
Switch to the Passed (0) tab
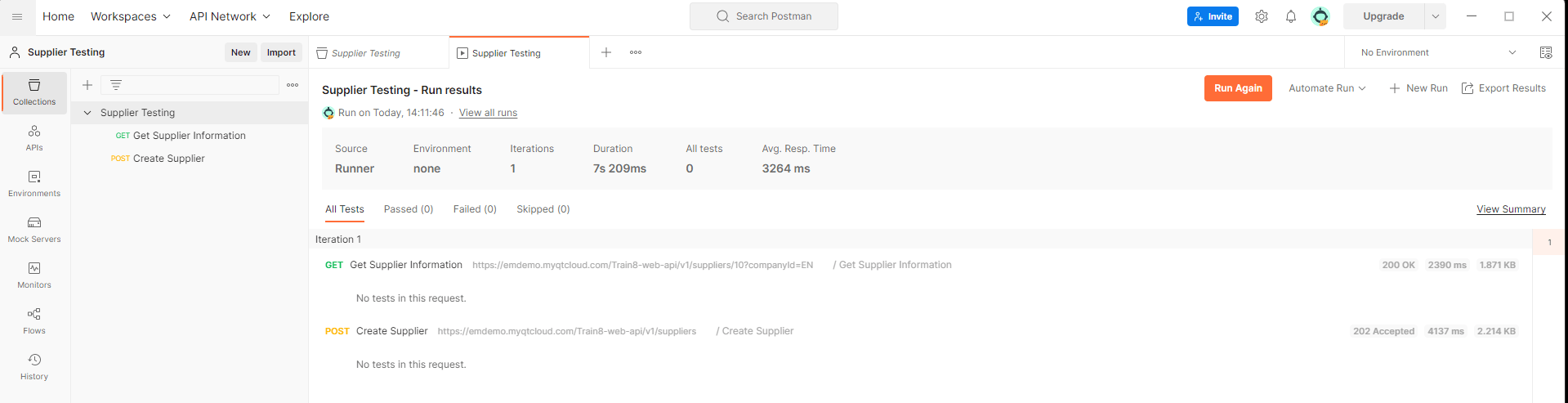click(409, 209)
